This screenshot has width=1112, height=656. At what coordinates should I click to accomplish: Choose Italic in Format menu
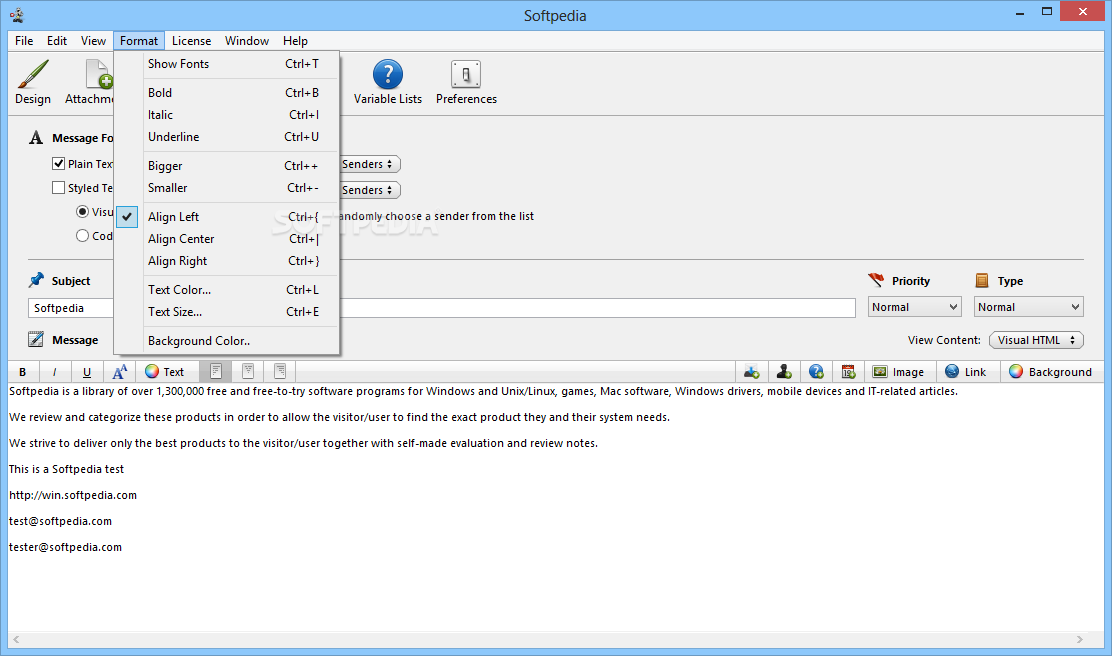227,115
